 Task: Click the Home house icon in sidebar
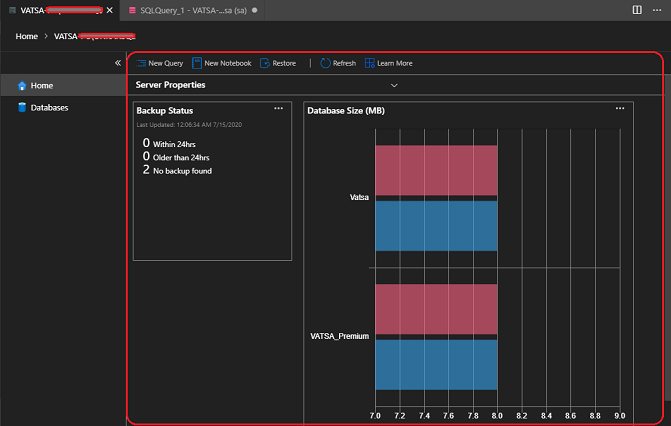22,86
